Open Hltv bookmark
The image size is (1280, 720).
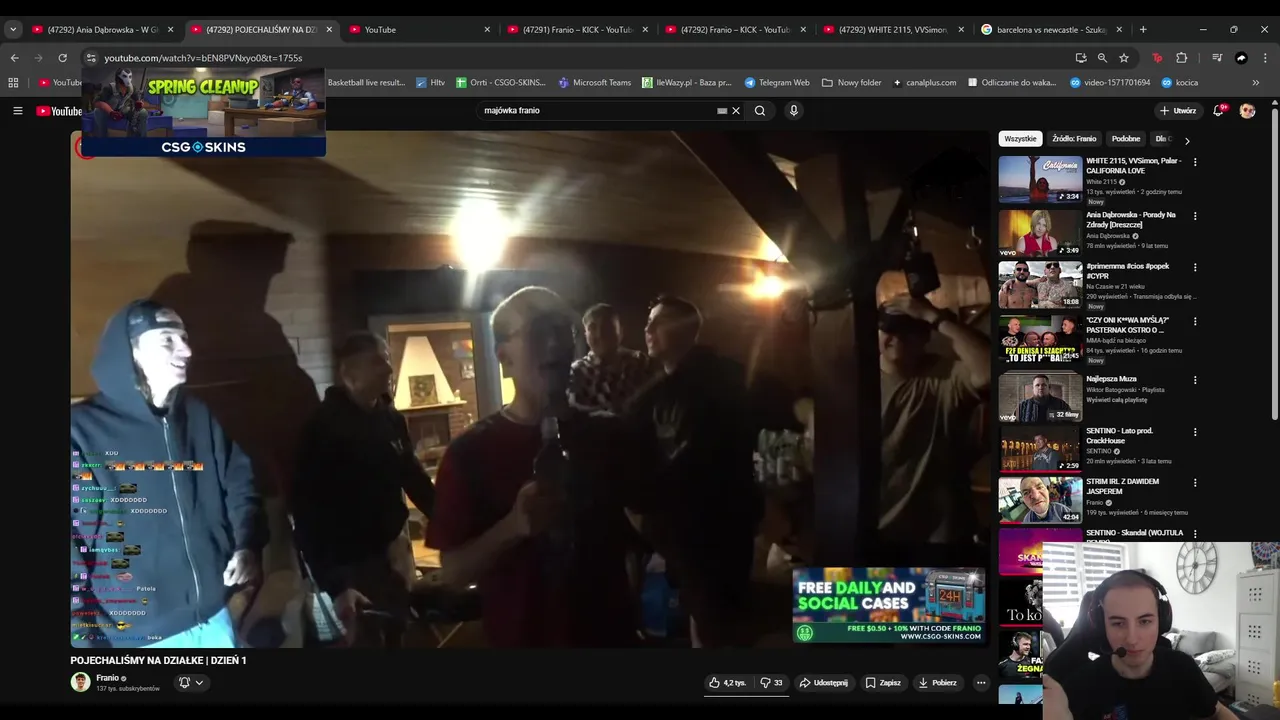(x=431, y=83)
